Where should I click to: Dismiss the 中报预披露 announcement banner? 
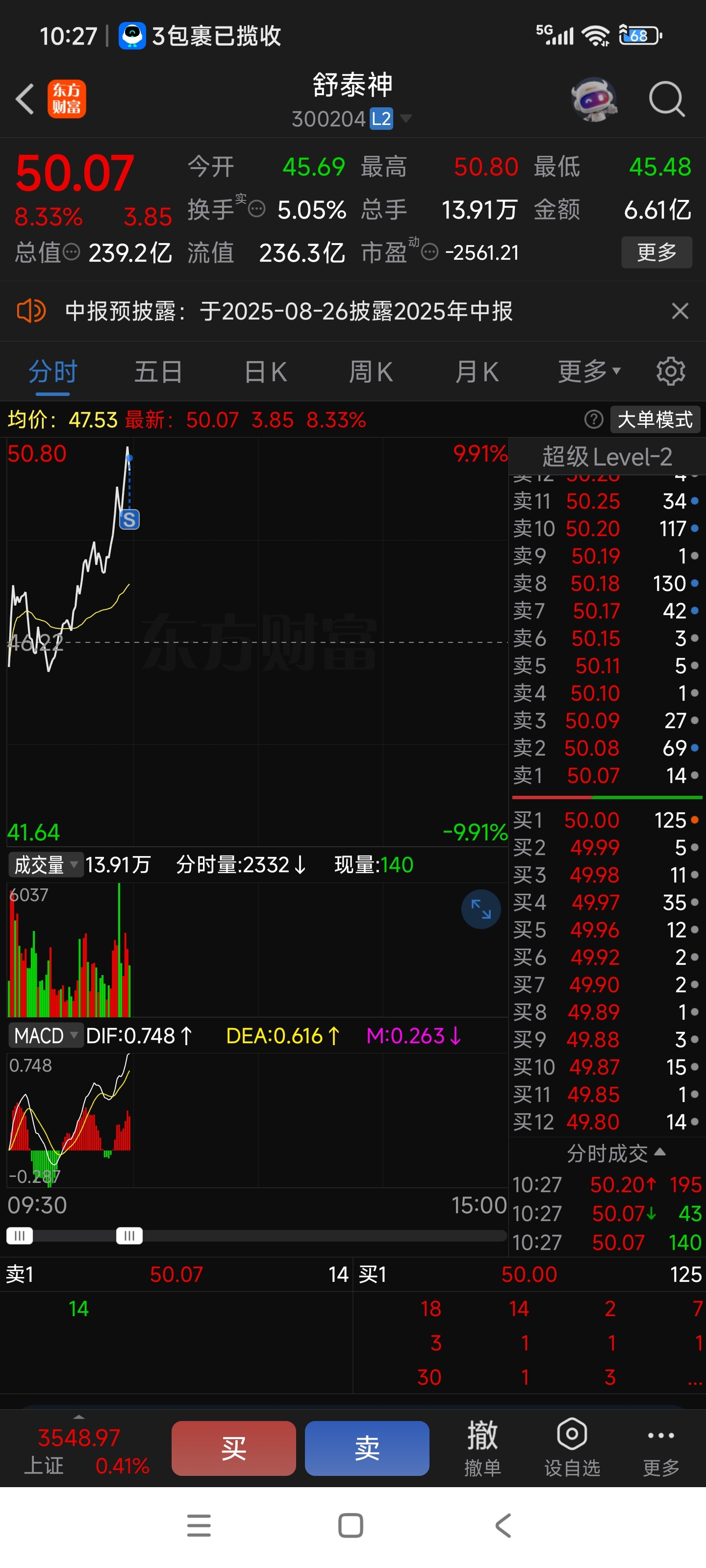coord(680,311)
